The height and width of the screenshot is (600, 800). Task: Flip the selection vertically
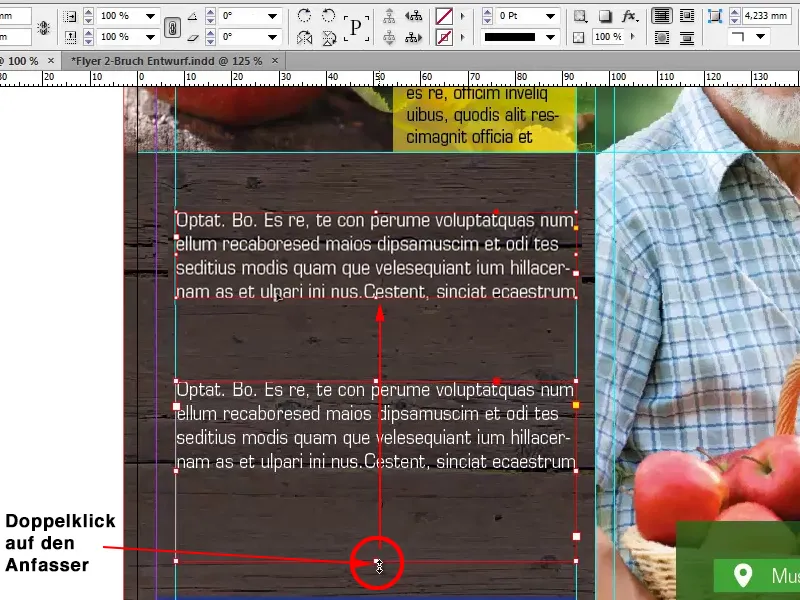click(329, 37)
